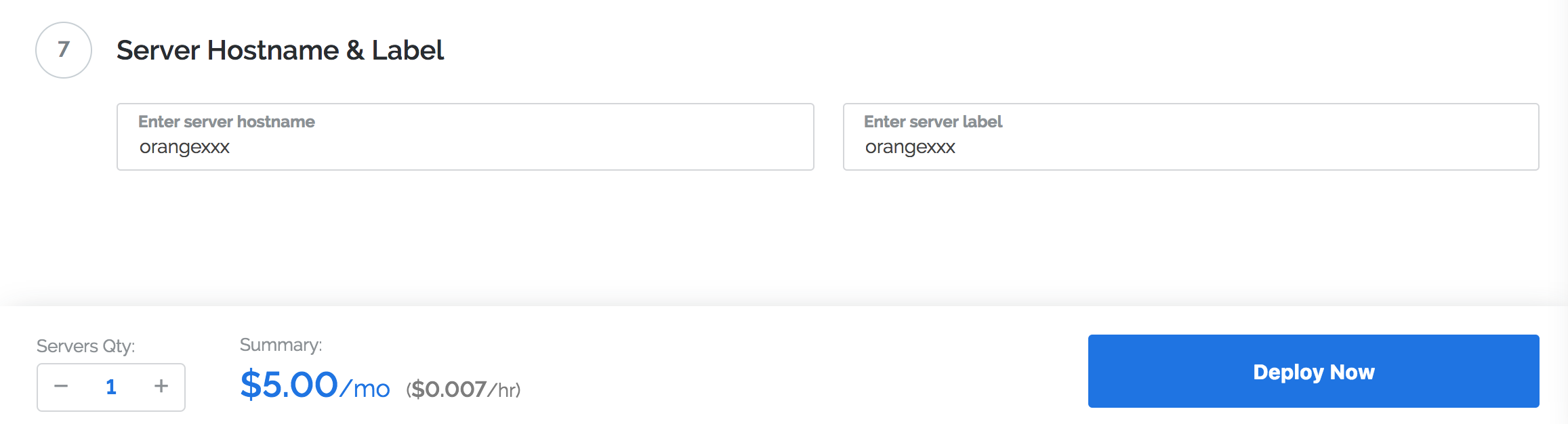The image size is (1568, 424).
Task: Select the server quantity value 1
Action: tap(111, 387)
